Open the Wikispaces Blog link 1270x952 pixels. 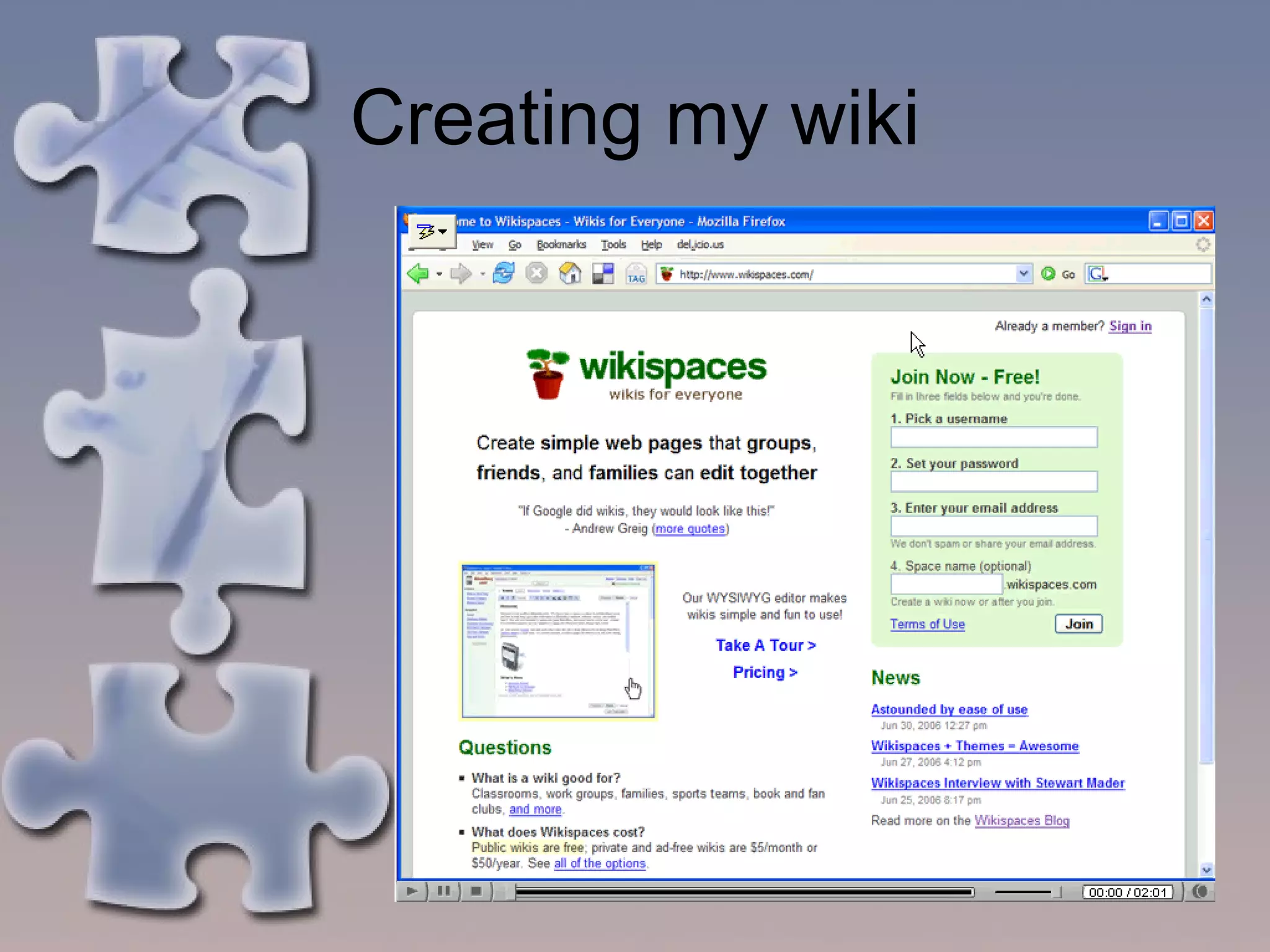[1022, 821]
